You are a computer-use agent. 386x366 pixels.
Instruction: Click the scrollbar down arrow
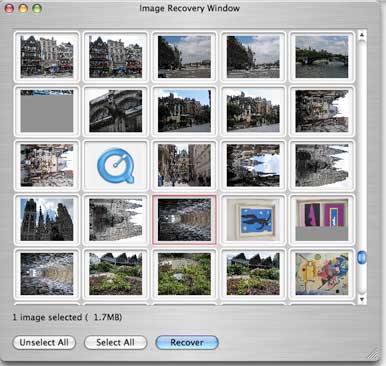[x=362, y=299]
